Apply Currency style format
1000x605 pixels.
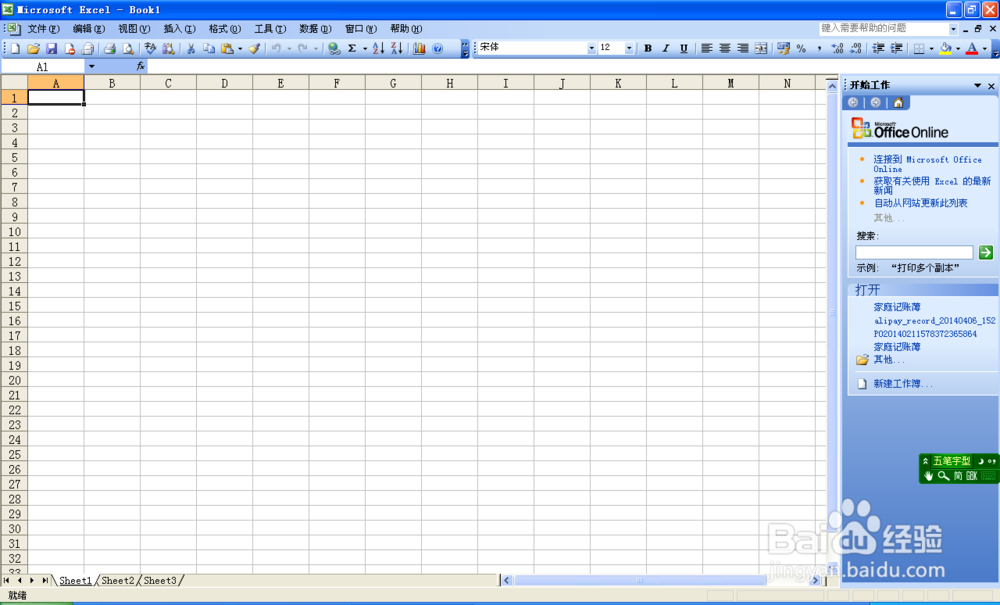(783, 48)
